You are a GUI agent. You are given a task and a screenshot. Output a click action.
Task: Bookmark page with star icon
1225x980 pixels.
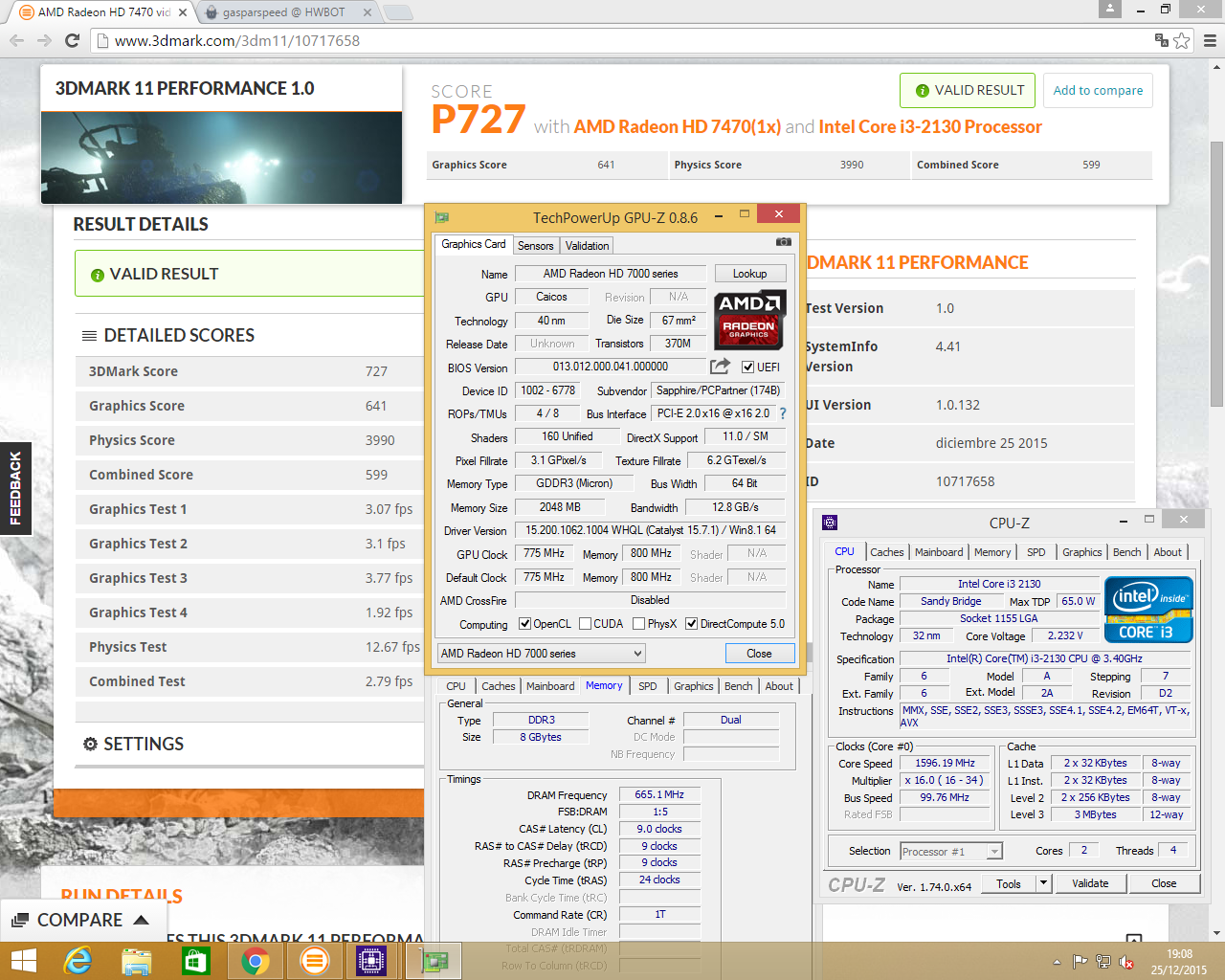1182,40
